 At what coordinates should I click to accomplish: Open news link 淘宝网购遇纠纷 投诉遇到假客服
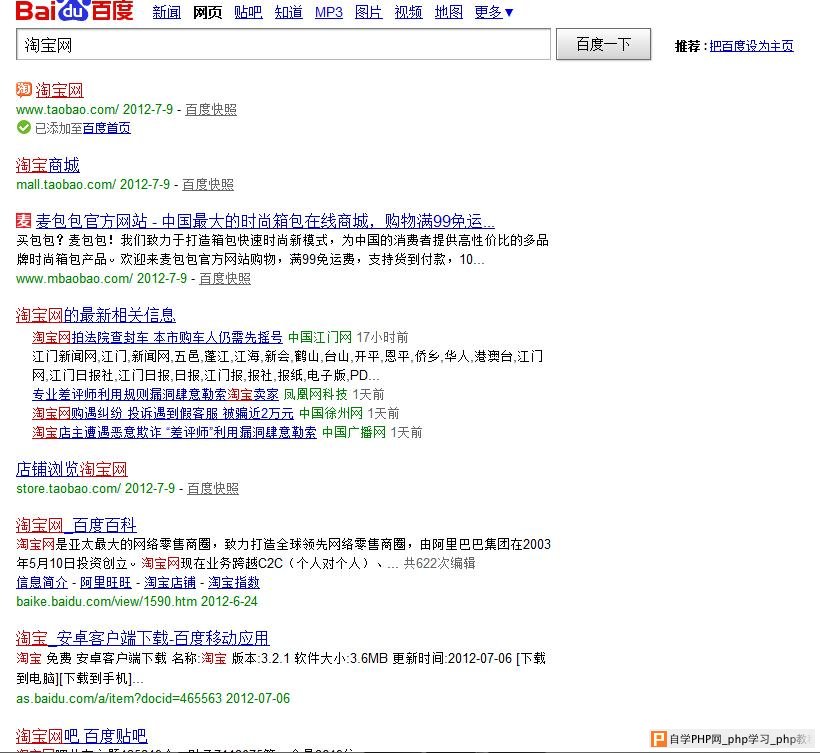tap(163, 414)
